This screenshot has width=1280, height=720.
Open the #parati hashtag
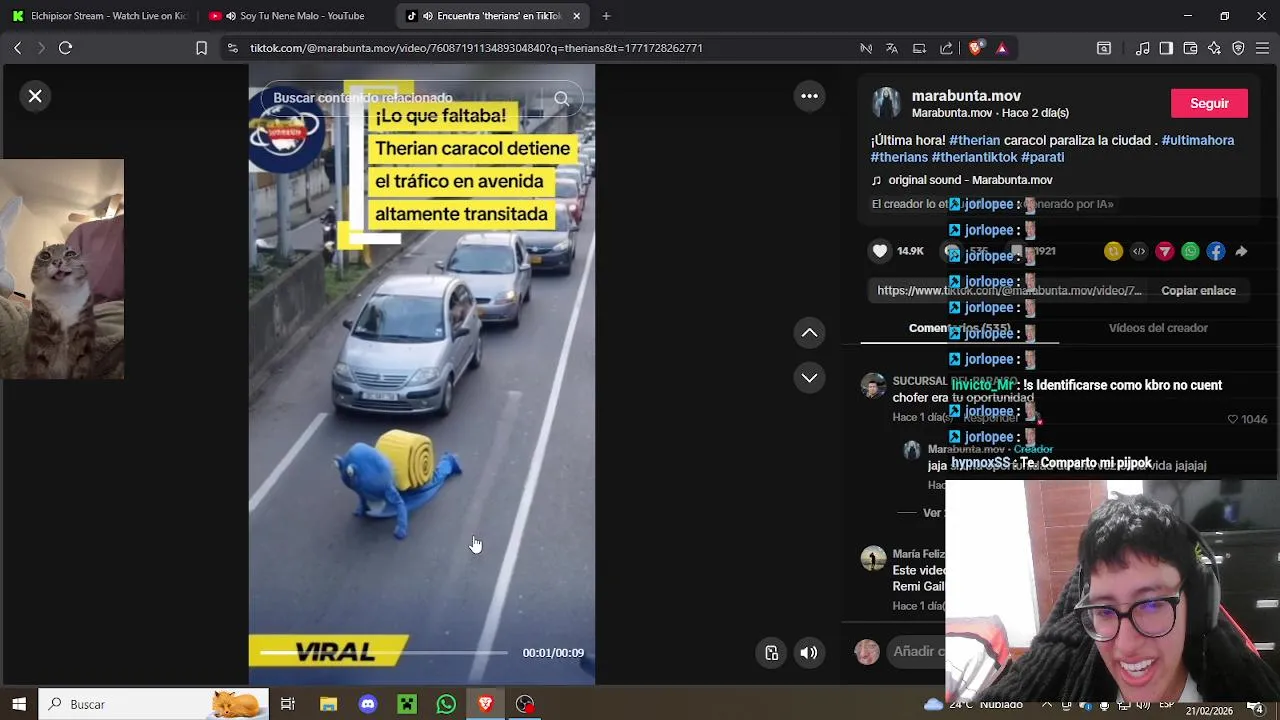(x=1042, y=157)
